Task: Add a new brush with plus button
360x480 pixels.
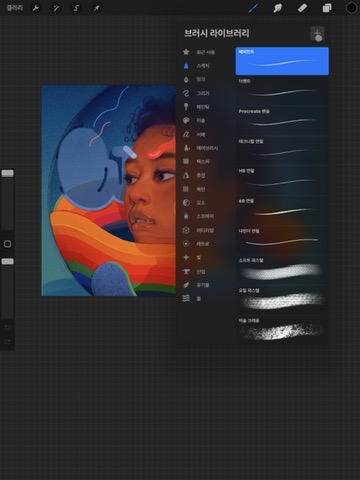Action: (x=317, y=33)
